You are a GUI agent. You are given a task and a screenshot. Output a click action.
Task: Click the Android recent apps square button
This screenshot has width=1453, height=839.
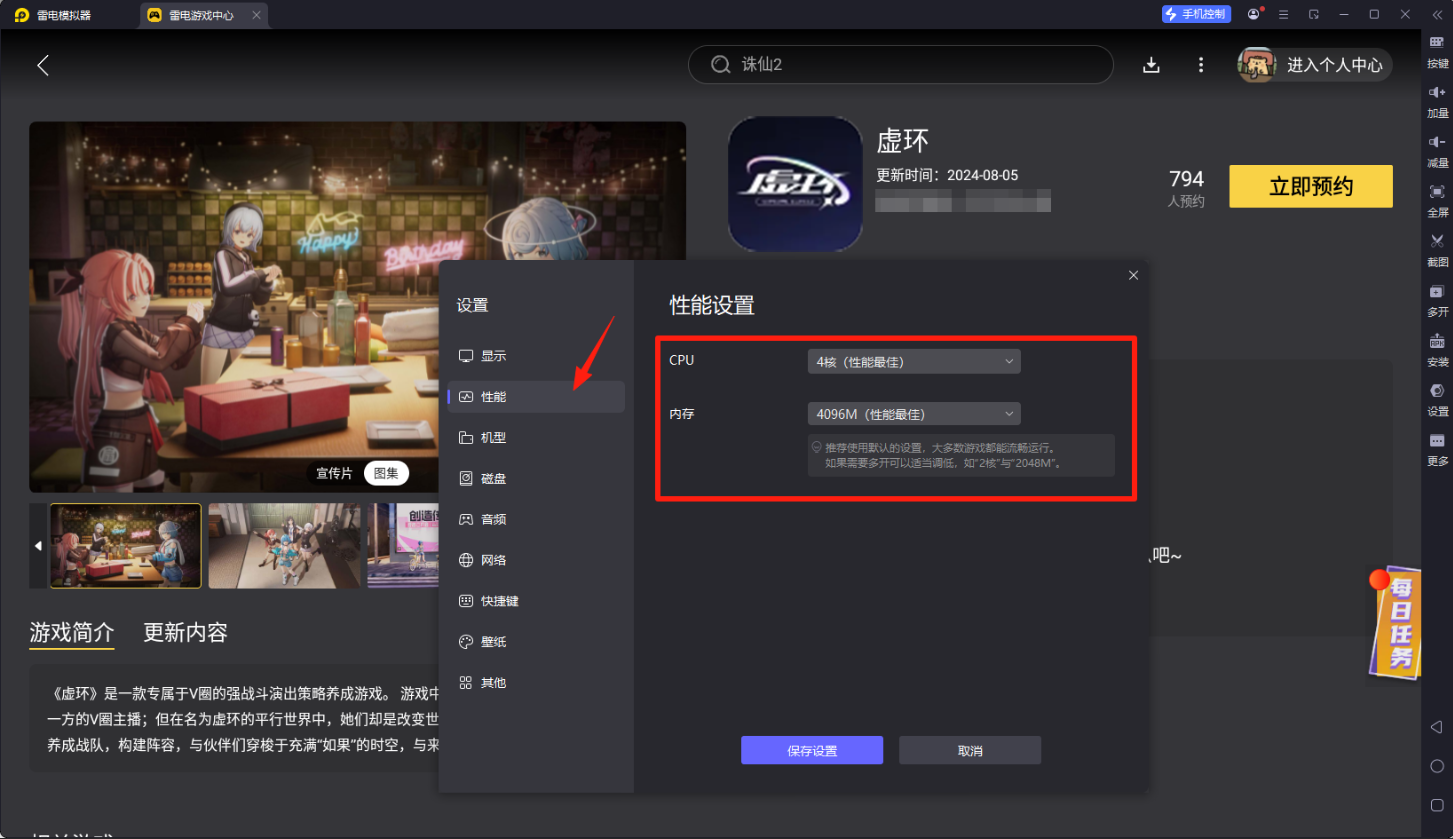tap(1437, 805)
